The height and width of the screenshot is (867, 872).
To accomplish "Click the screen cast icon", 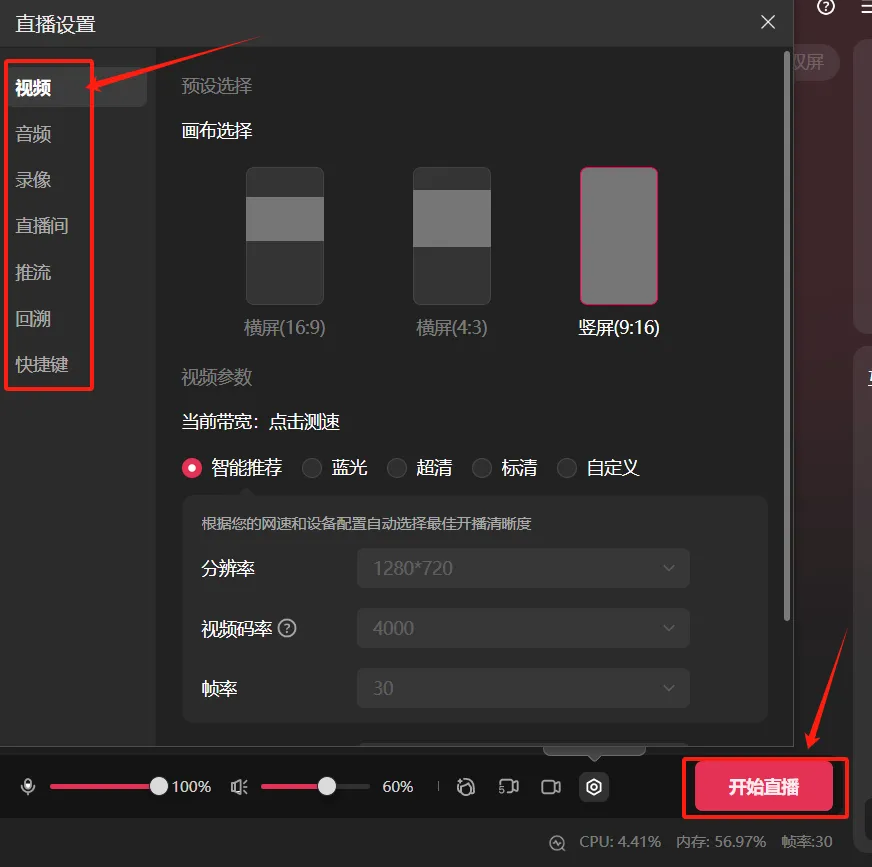I will click(x=508, y=786).
